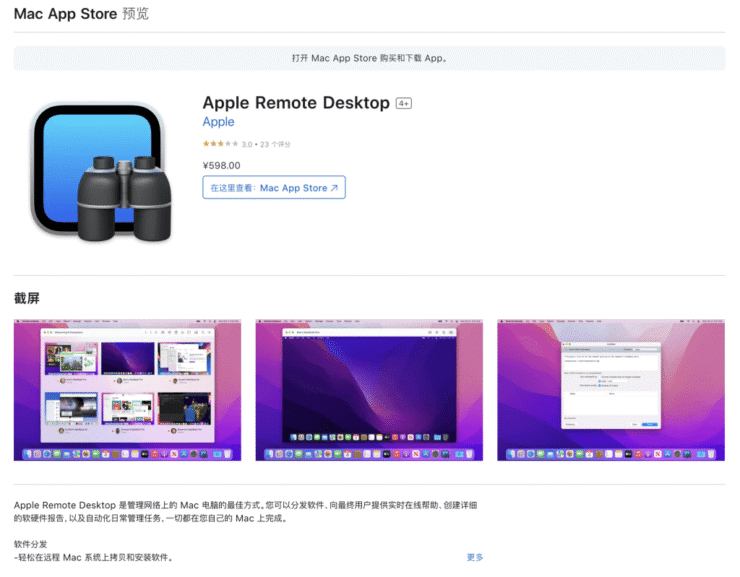Click the 3.0 • 23 个评分 rating text

(266, 144)
